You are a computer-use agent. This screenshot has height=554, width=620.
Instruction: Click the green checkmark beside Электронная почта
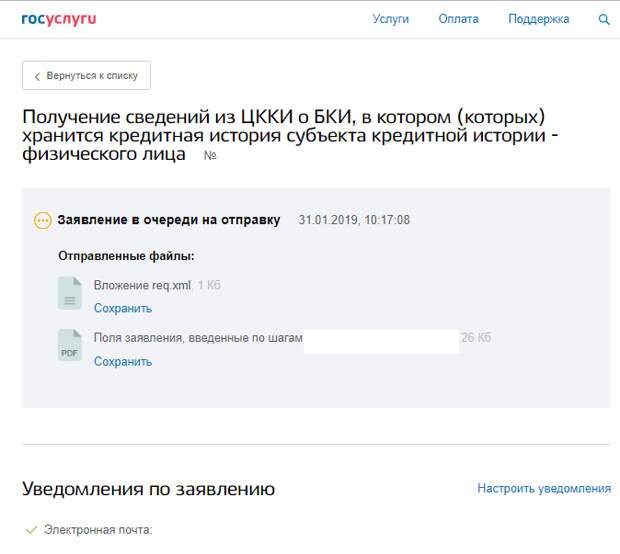(x=31, y=529)
